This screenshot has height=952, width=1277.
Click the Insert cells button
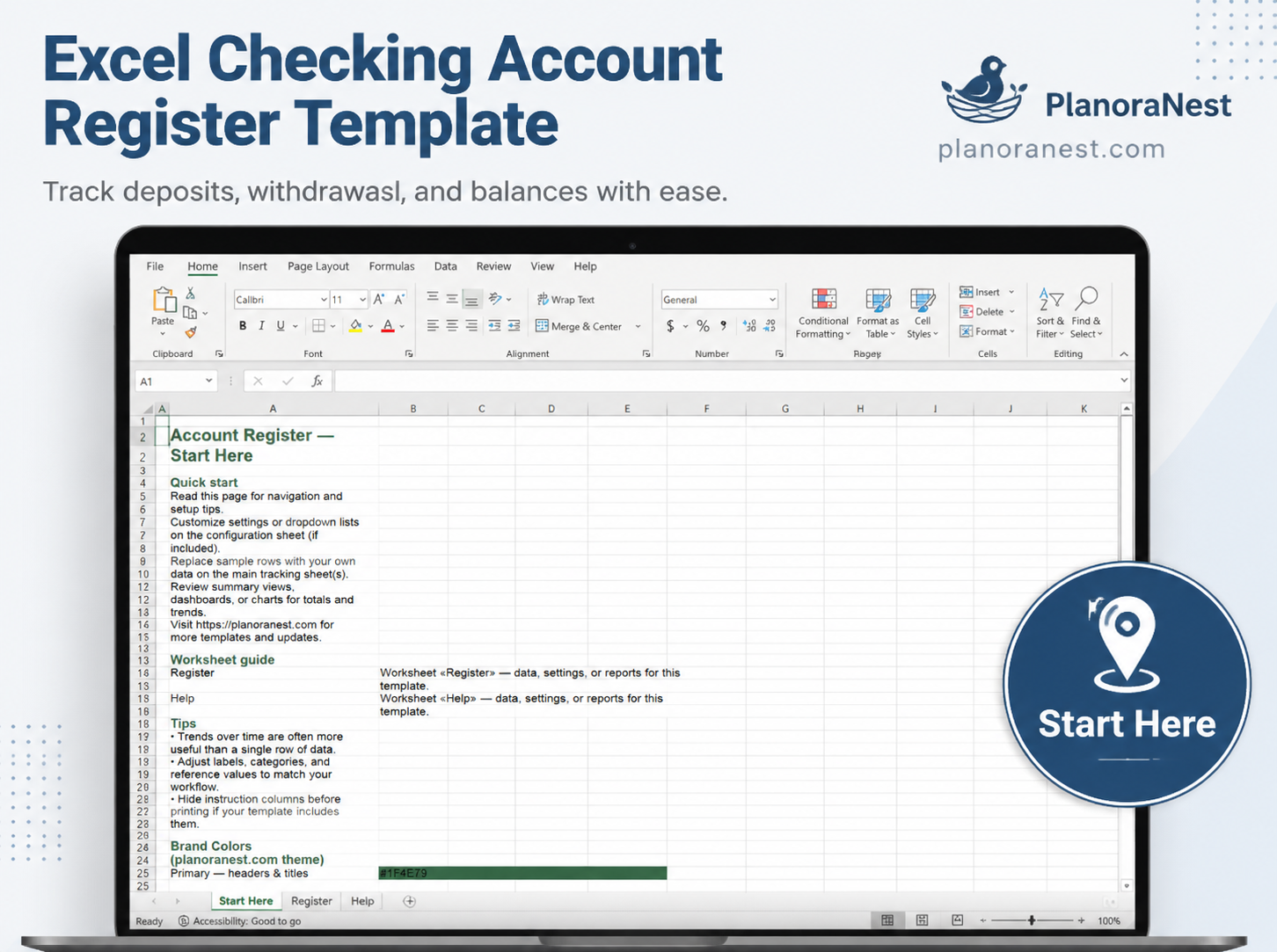coord(987,292)
